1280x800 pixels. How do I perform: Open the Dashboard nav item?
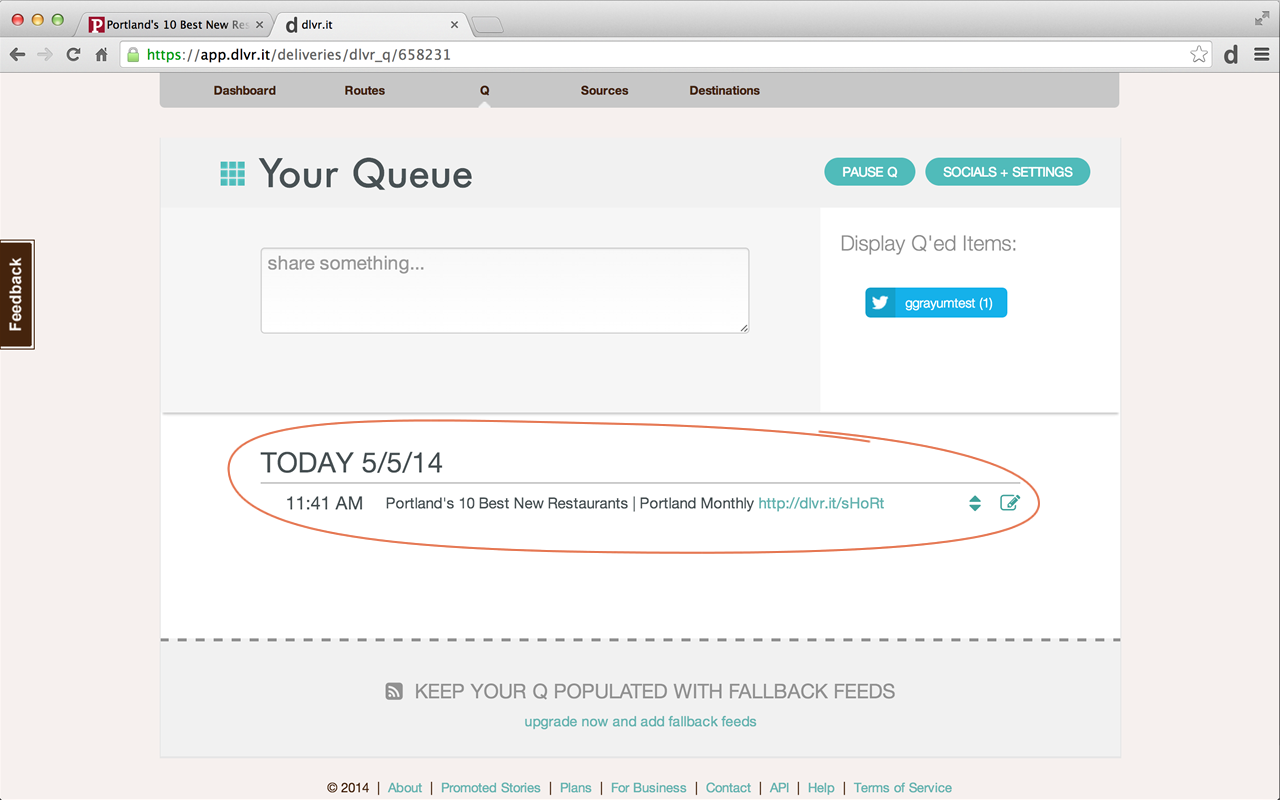(245, 90)
